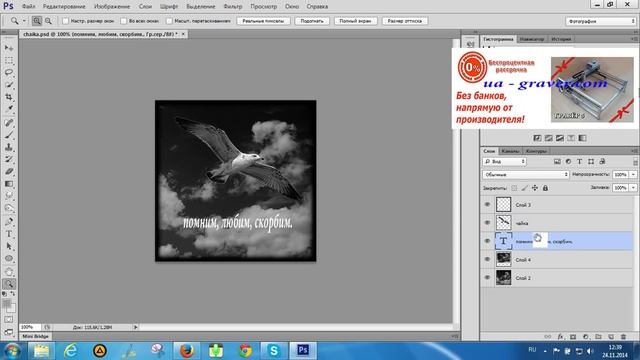Viewport: 640px width, 360px height.
Task: Select the Crop tool
Action: click(x=9, y=97)
